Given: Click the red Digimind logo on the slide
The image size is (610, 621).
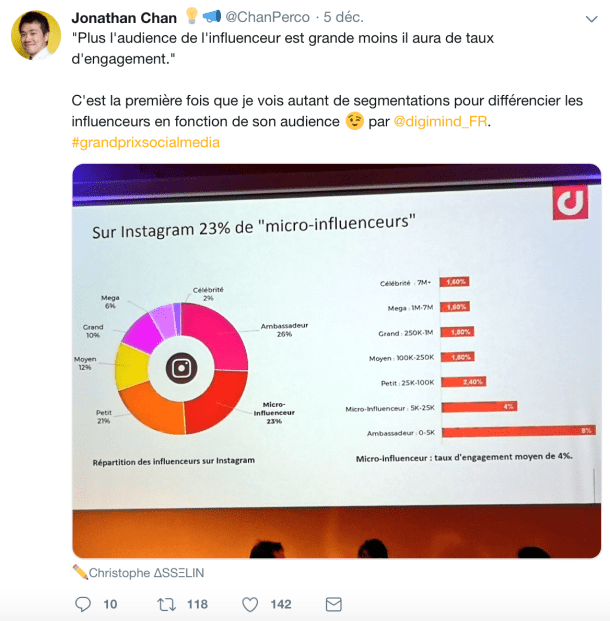Looking at the screenshot, I should [x=571, y=201].
